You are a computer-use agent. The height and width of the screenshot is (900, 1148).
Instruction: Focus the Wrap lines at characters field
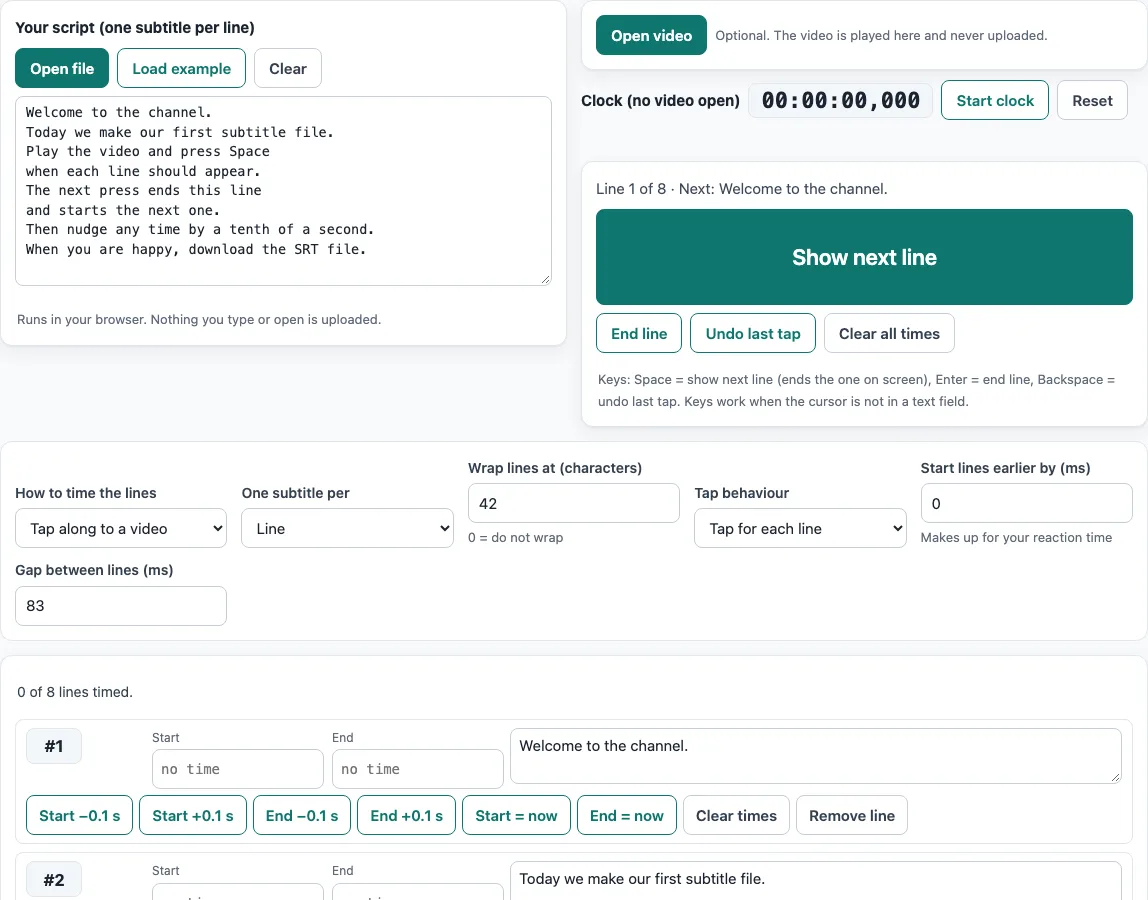pos(573,503)
